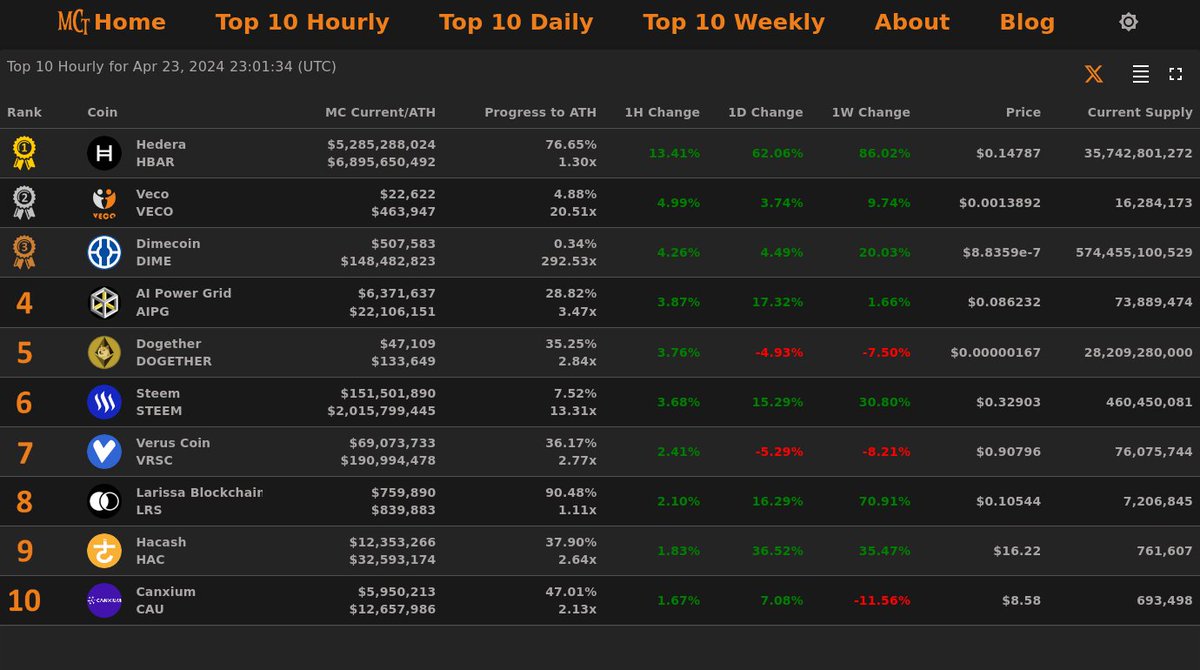Click the Canxium coin logo
This screenshot has width=1200, height=670.
(x=104, y=601)
